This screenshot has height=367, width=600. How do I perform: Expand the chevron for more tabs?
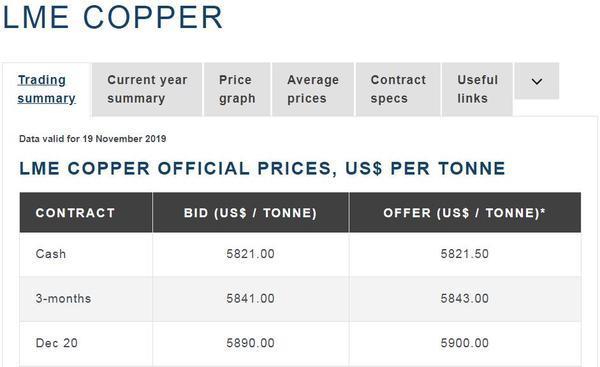[536, 81]
